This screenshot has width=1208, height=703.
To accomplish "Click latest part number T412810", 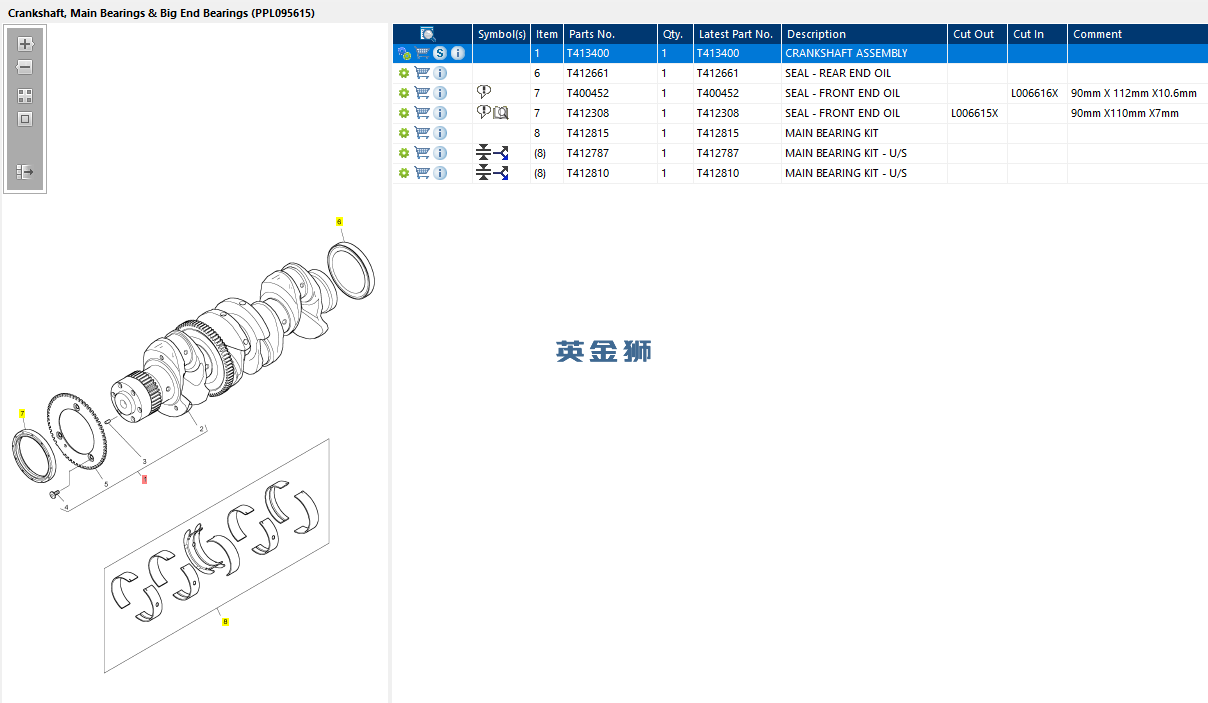I will pyautogui.click(x=718, y=173).
